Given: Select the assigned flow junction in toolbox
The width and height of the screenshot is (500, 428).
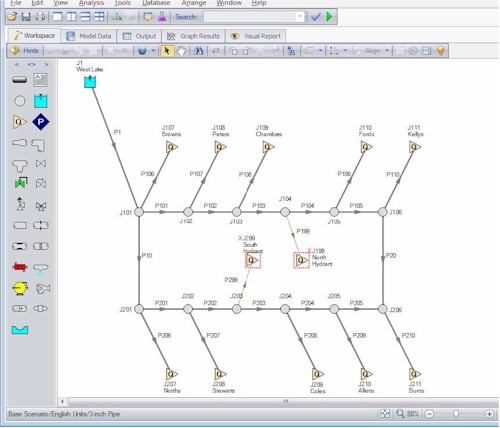Looking at the screenshot, I should pos(20,122).
